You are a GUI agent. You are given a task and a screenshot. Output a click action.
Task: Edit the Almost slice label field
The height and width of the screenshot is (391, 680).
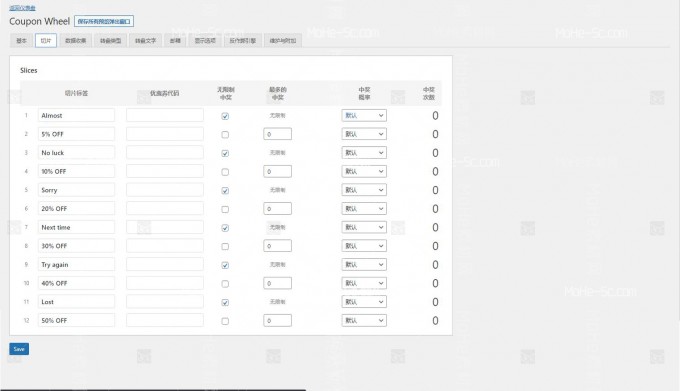[x=76, y=115]
